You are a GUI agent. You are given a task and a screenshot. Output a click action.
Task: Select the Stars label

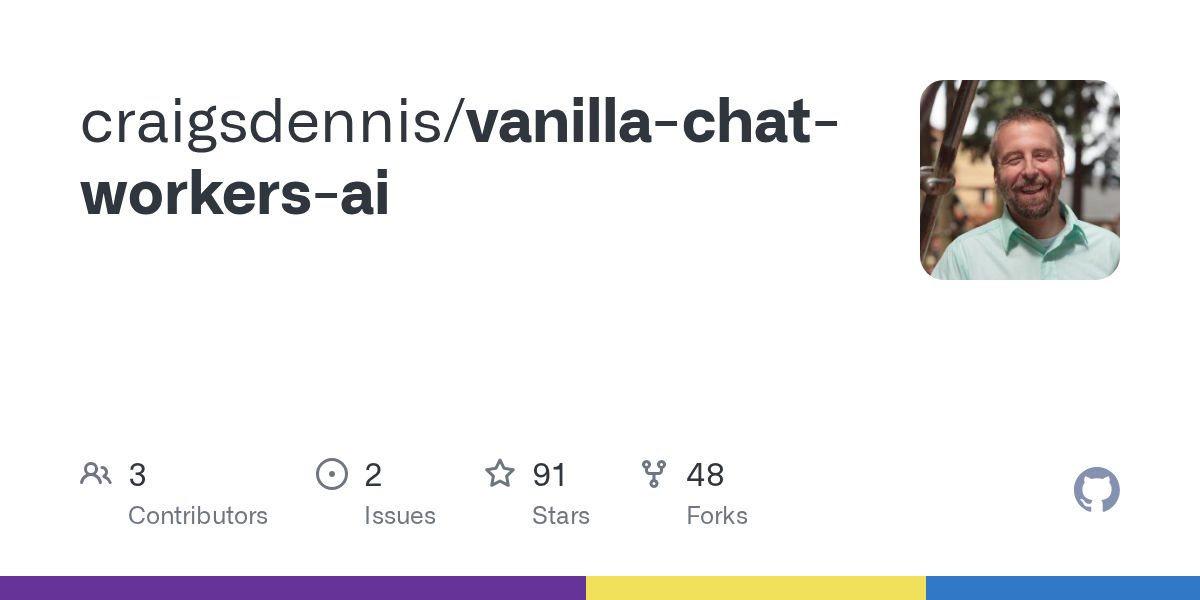point(561,516)
